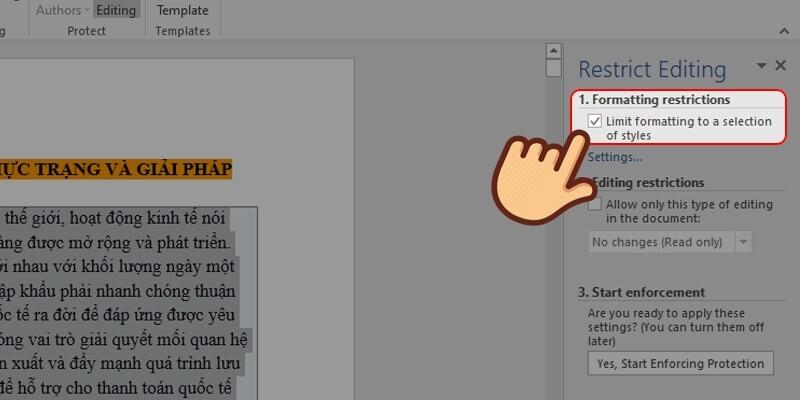Viewport: 800px width, 400px height.
Task: Close the Restrict Editing pane
Action: (781, 66)
